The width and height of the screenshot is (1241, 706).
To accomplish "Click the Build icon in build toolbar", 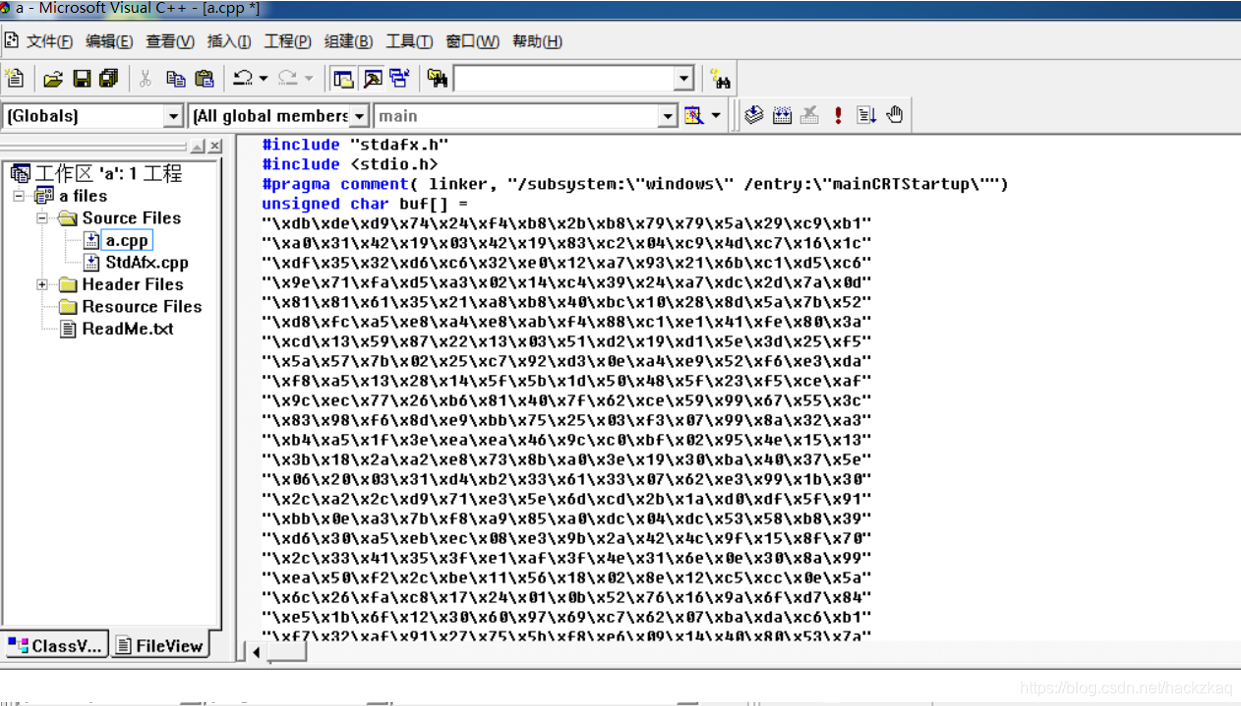I will (x=782, y=115).
